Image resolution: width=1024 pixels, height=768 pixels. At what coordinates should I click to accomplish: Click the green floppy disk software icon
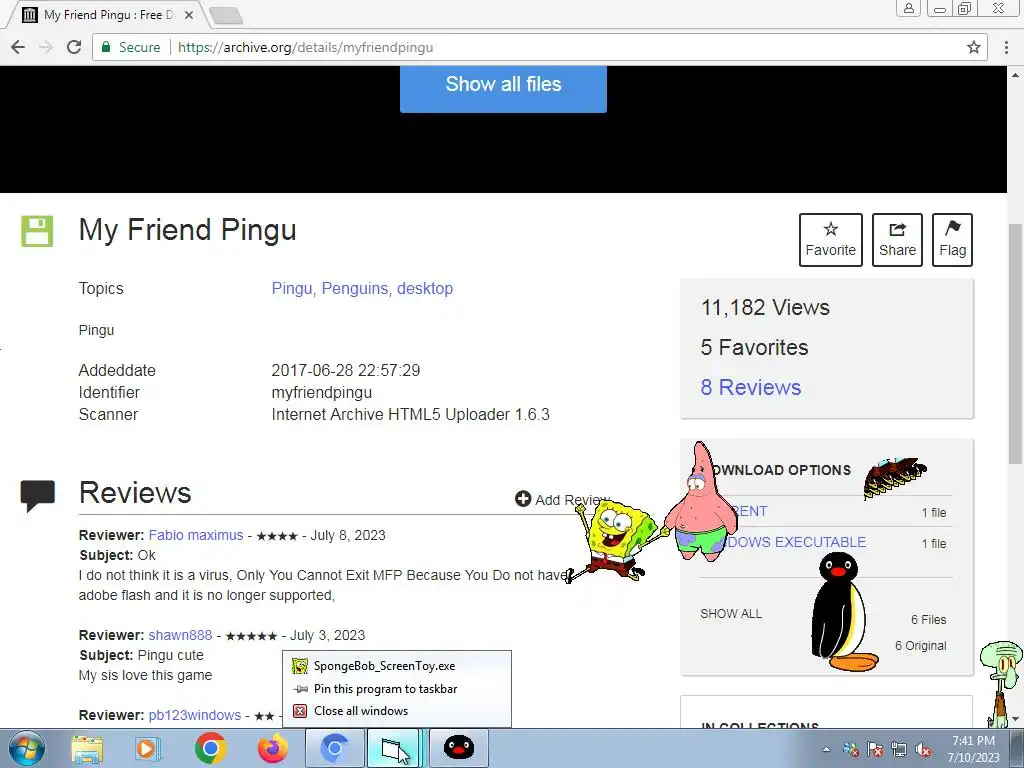37,231
